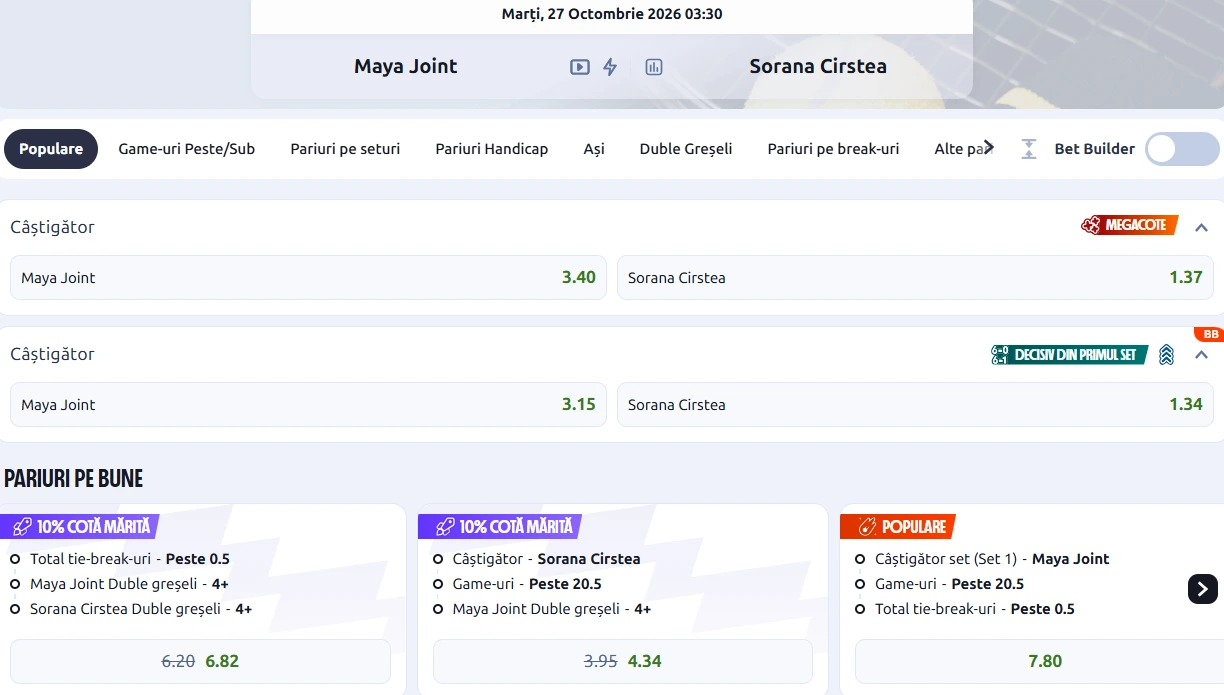Click the POPULARE badge on the third card
The image size is (1224, 695).
point(898,526)
